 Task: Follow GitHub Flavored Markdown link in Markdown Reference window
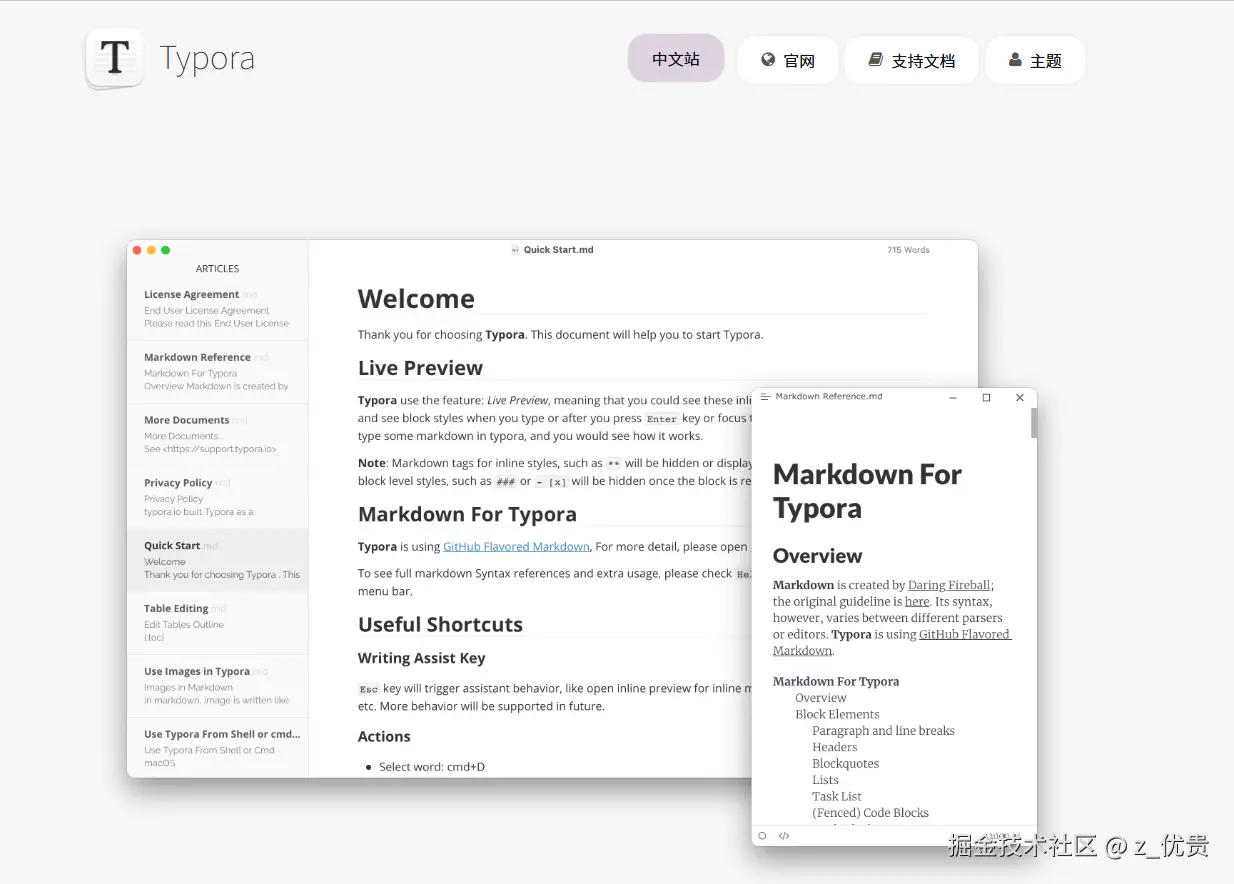(x=892, y=642)
